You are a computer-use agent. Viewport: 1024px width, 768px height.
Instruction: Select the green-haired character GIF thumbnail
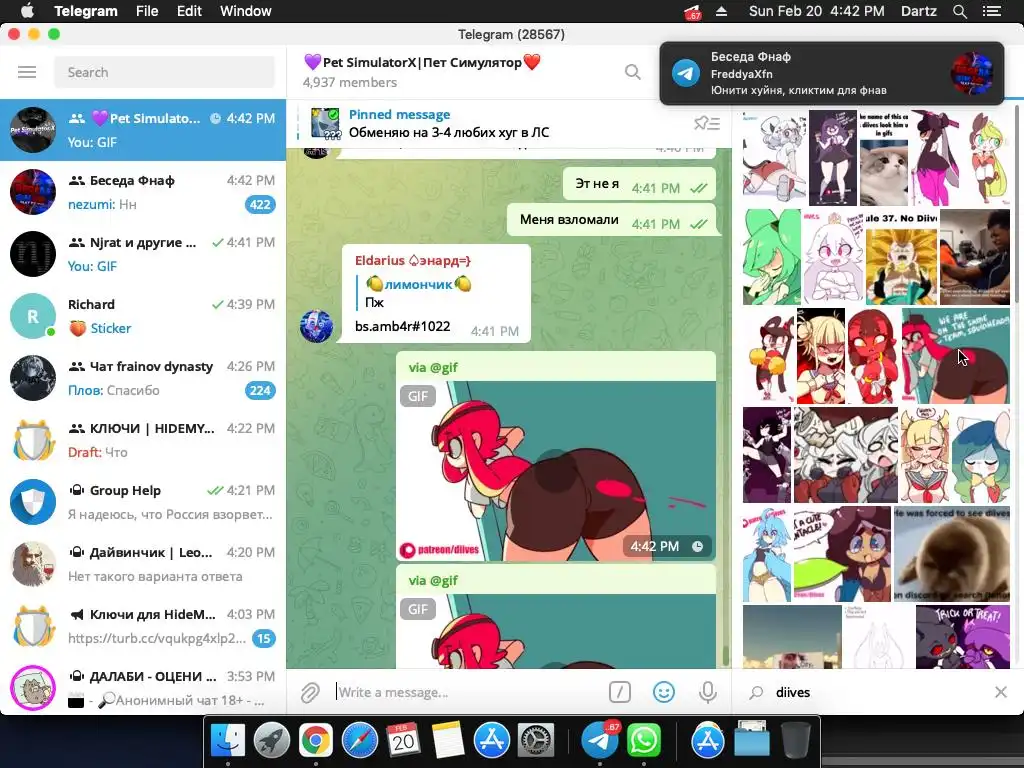(771, 257)
